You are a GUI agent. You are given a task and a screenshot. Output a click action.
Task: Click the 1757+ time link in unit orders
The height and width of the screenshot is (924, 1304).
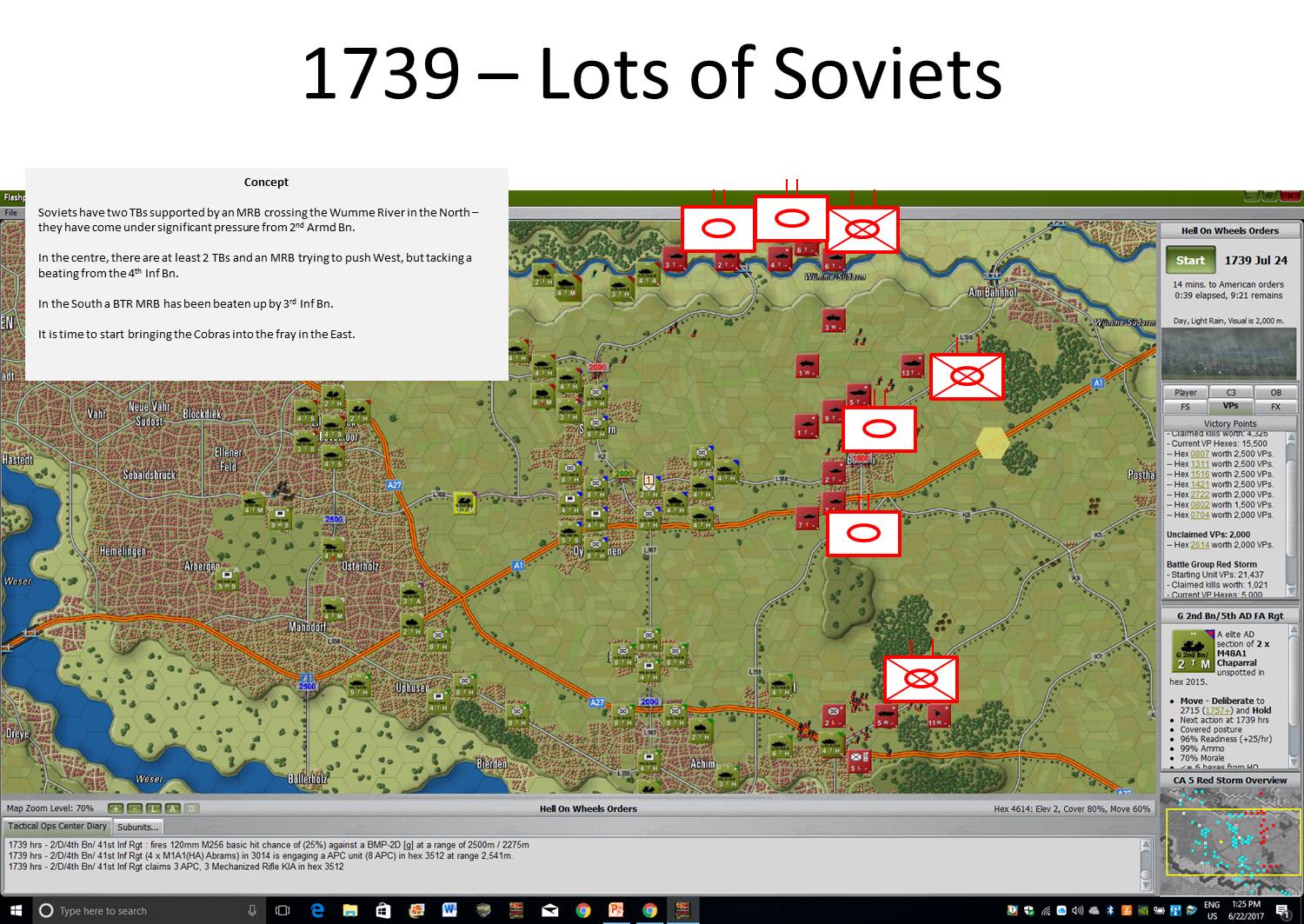coord(1218,710)
